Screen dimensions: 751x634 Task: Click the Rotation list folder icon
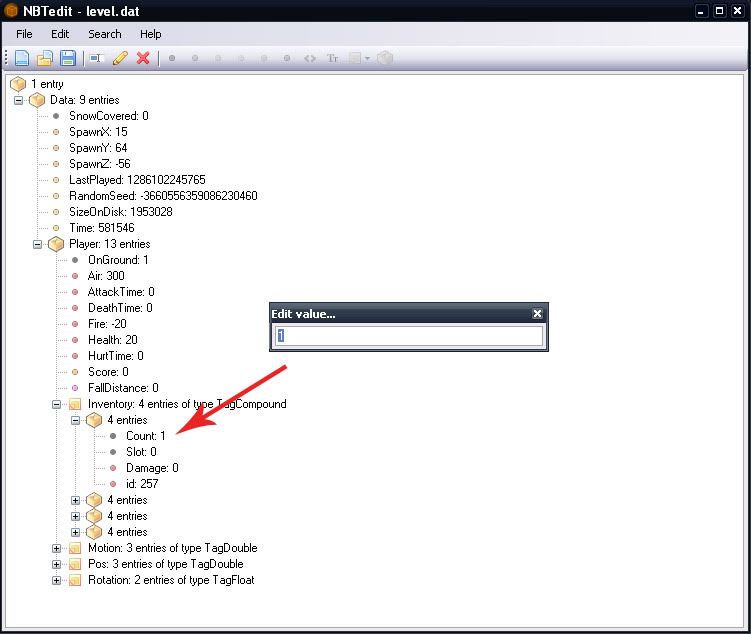[75, 580]
